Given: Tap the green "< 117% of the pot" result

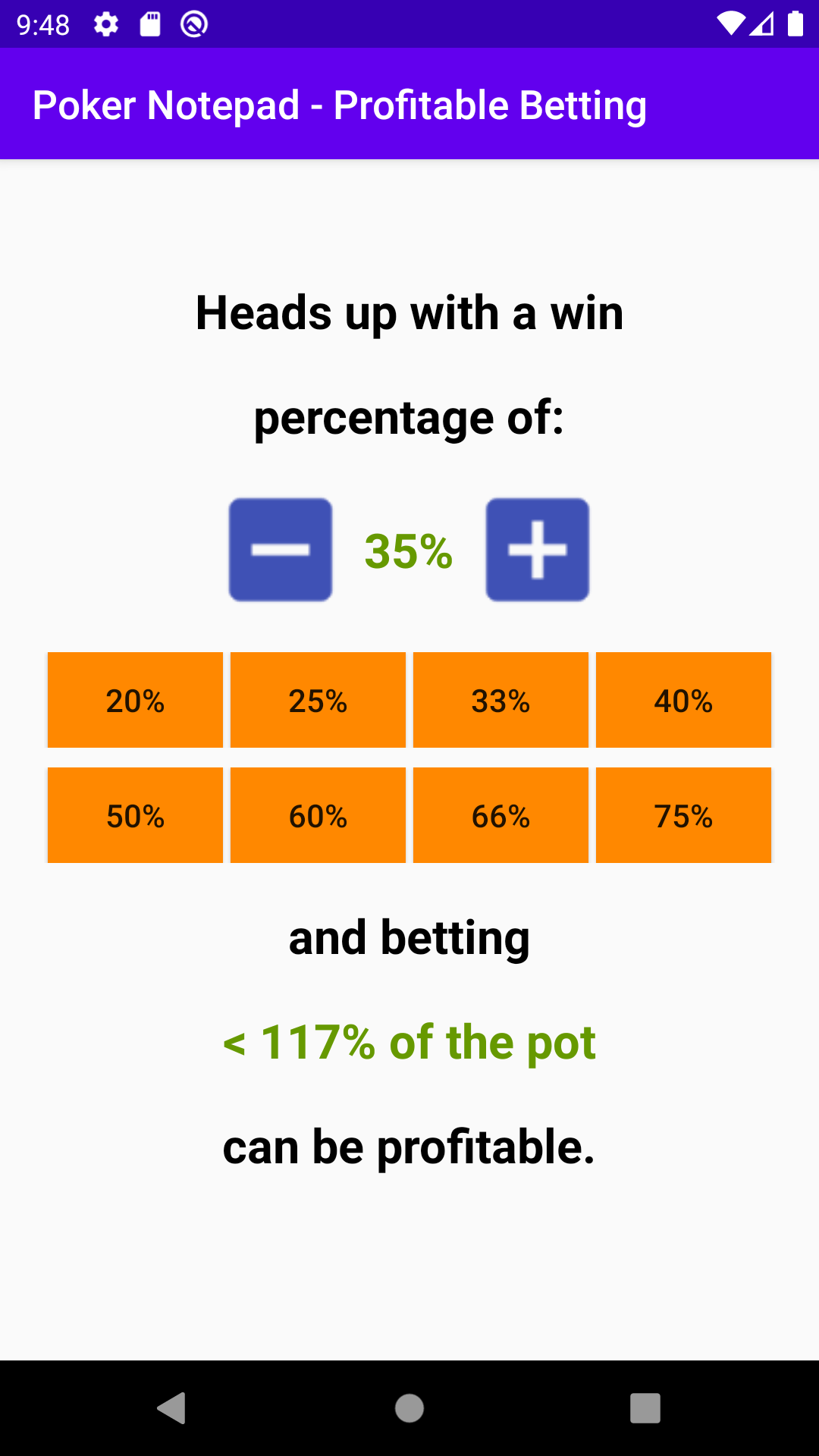Looking at the screenshot, I should [x=409, y=1042].
